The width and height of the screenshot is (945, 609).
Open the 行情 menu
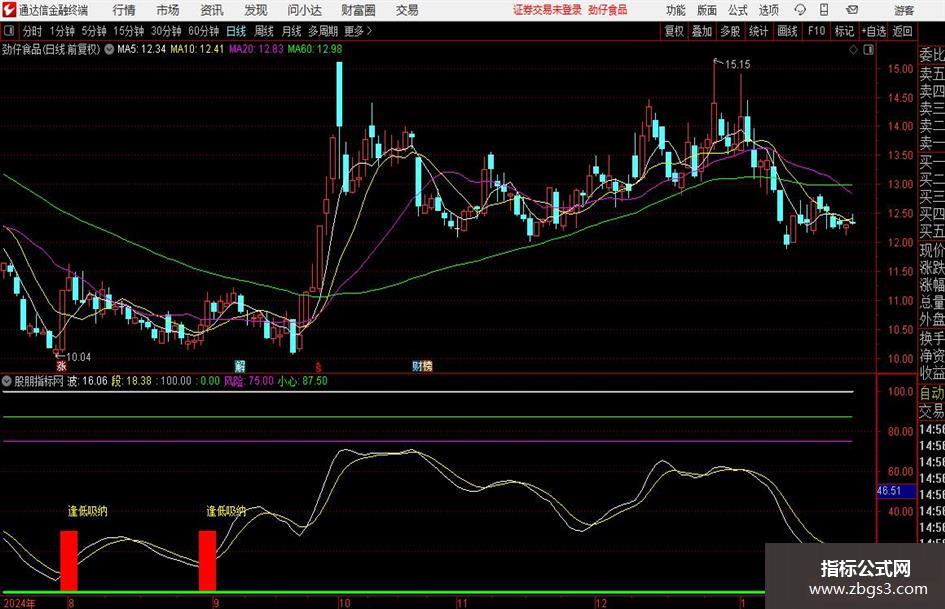point(124,10)
